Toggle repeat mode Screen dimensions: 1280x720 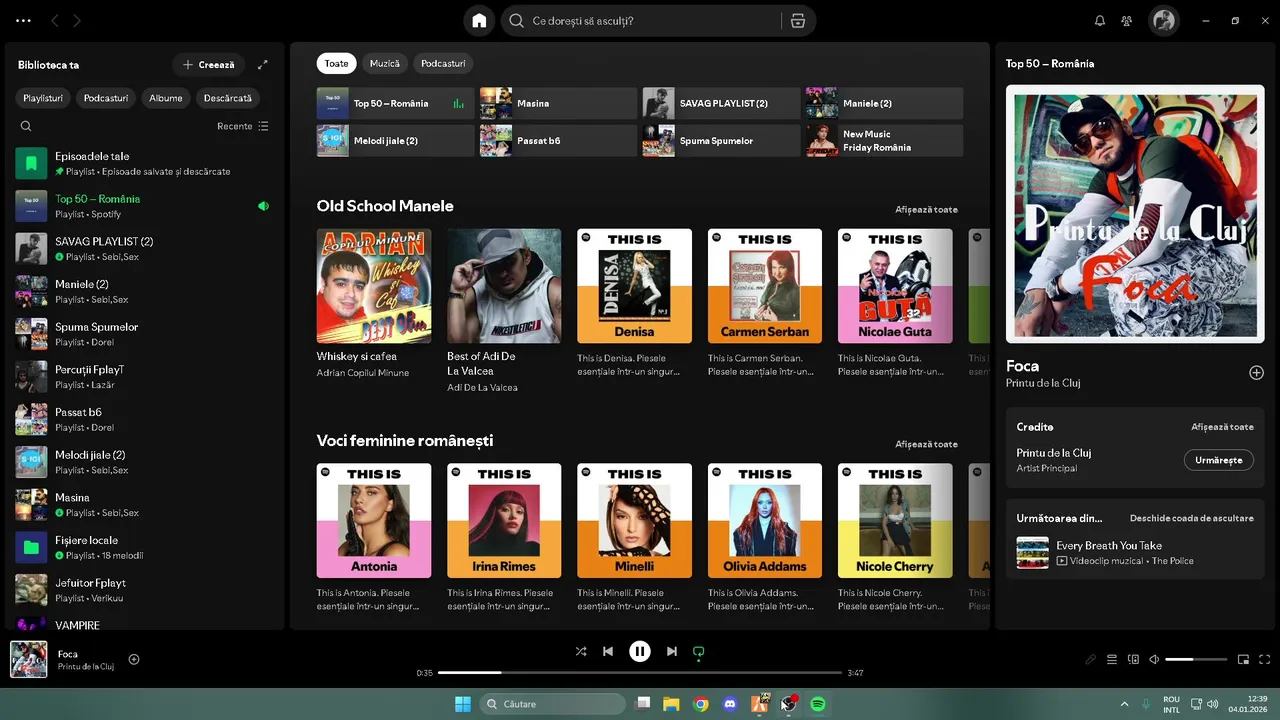click(x=699, y=652)
